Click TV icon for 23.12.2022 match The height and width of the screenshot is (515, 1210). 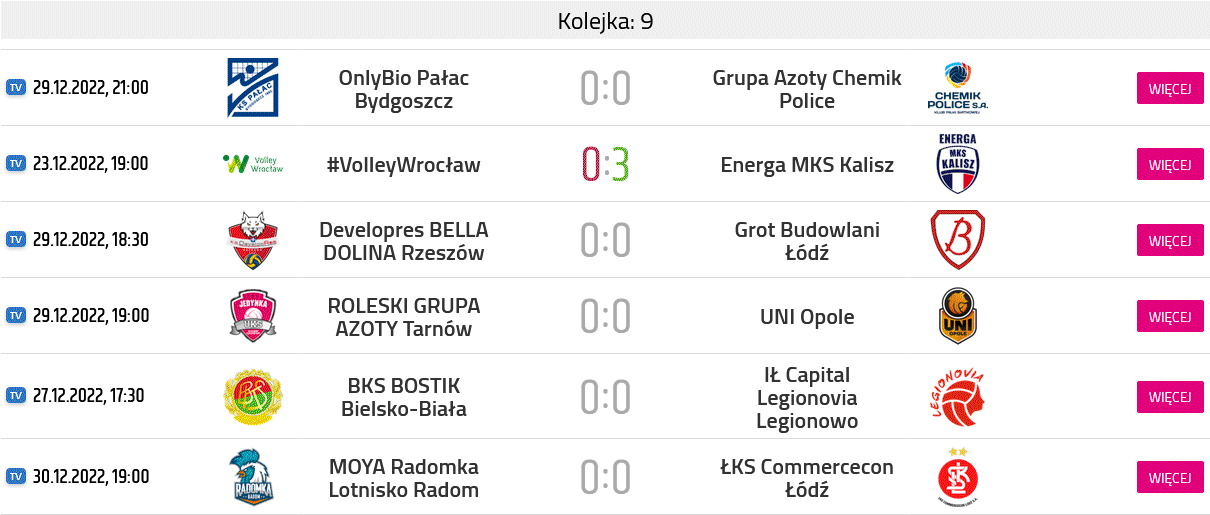pos(15,164)
